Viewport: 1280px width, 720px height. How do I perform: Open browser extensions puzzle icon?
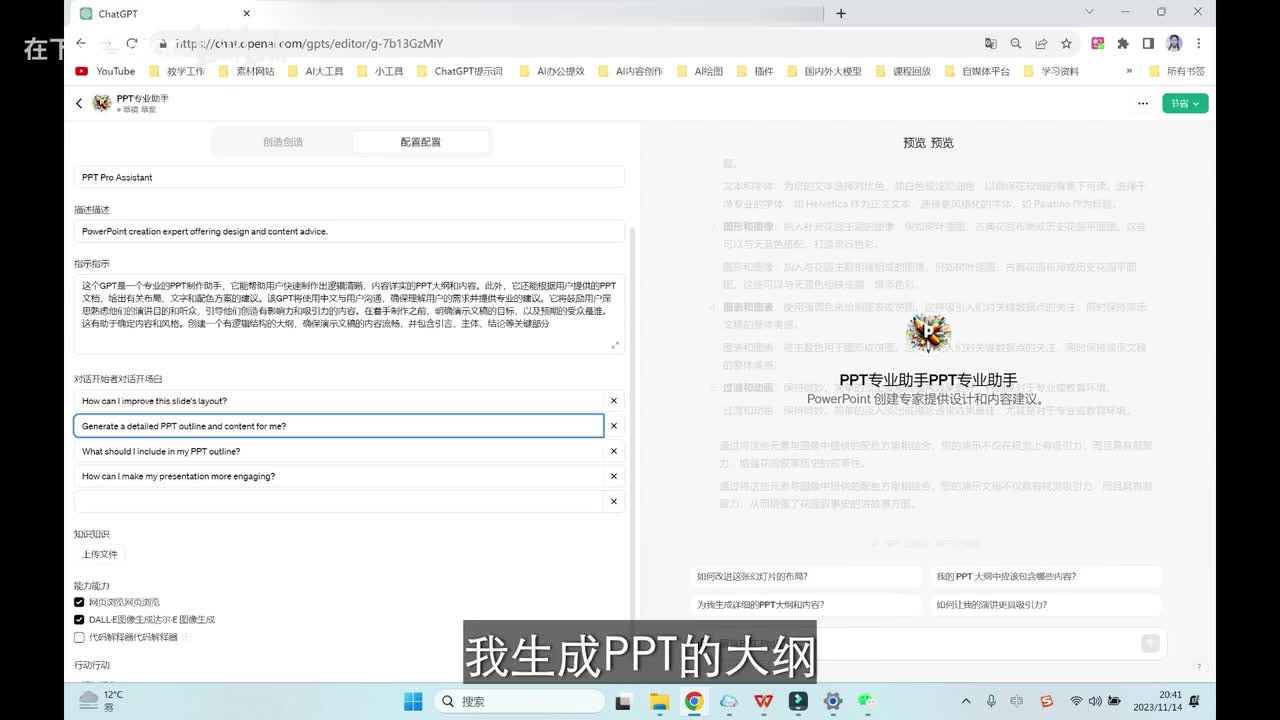pyautogui.click(x=1122, y=43)
